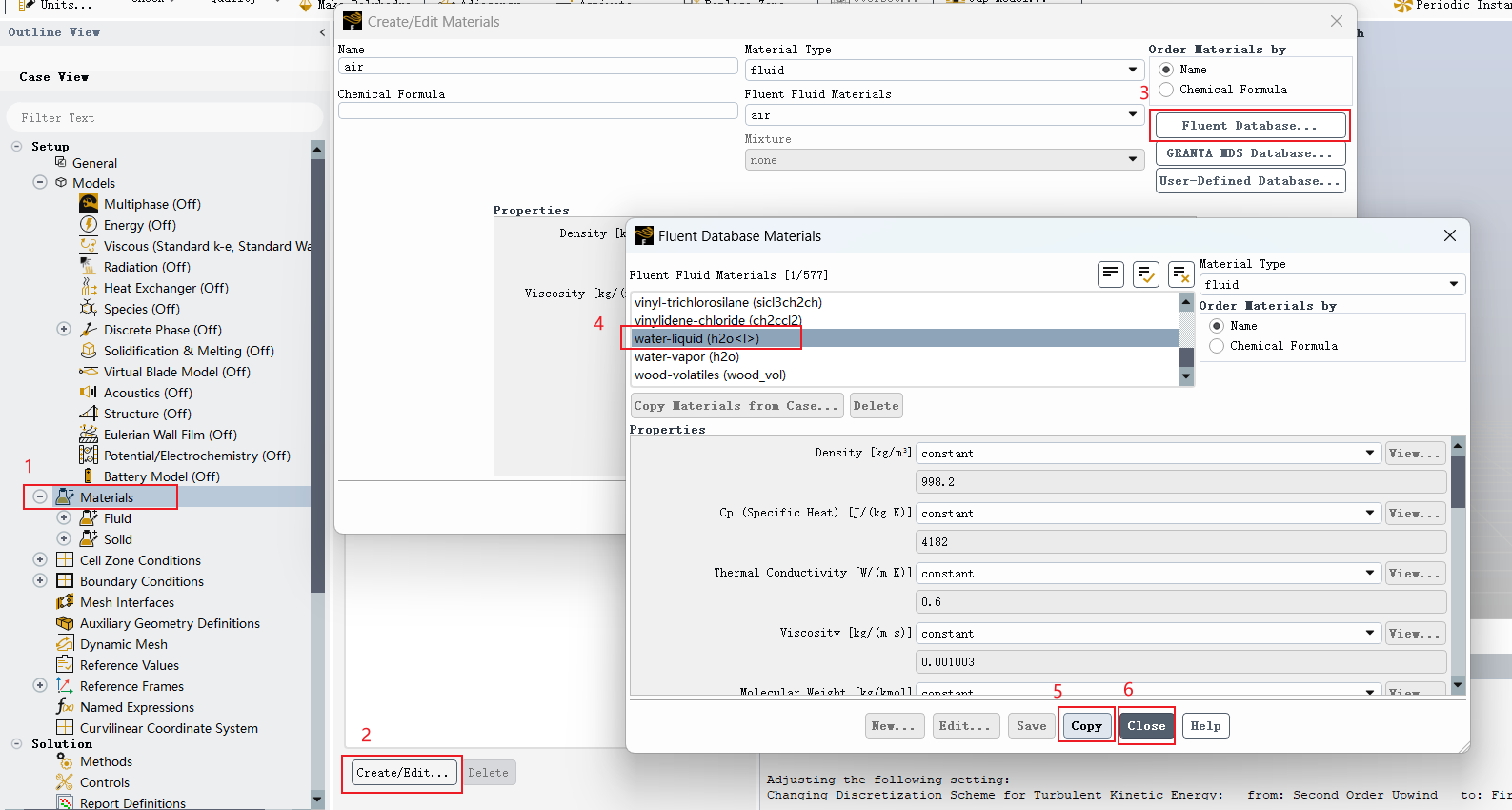1512x810 pixels.
Task: Open Material Type dropdown in Fluent Database
Action: (1332, 284)
